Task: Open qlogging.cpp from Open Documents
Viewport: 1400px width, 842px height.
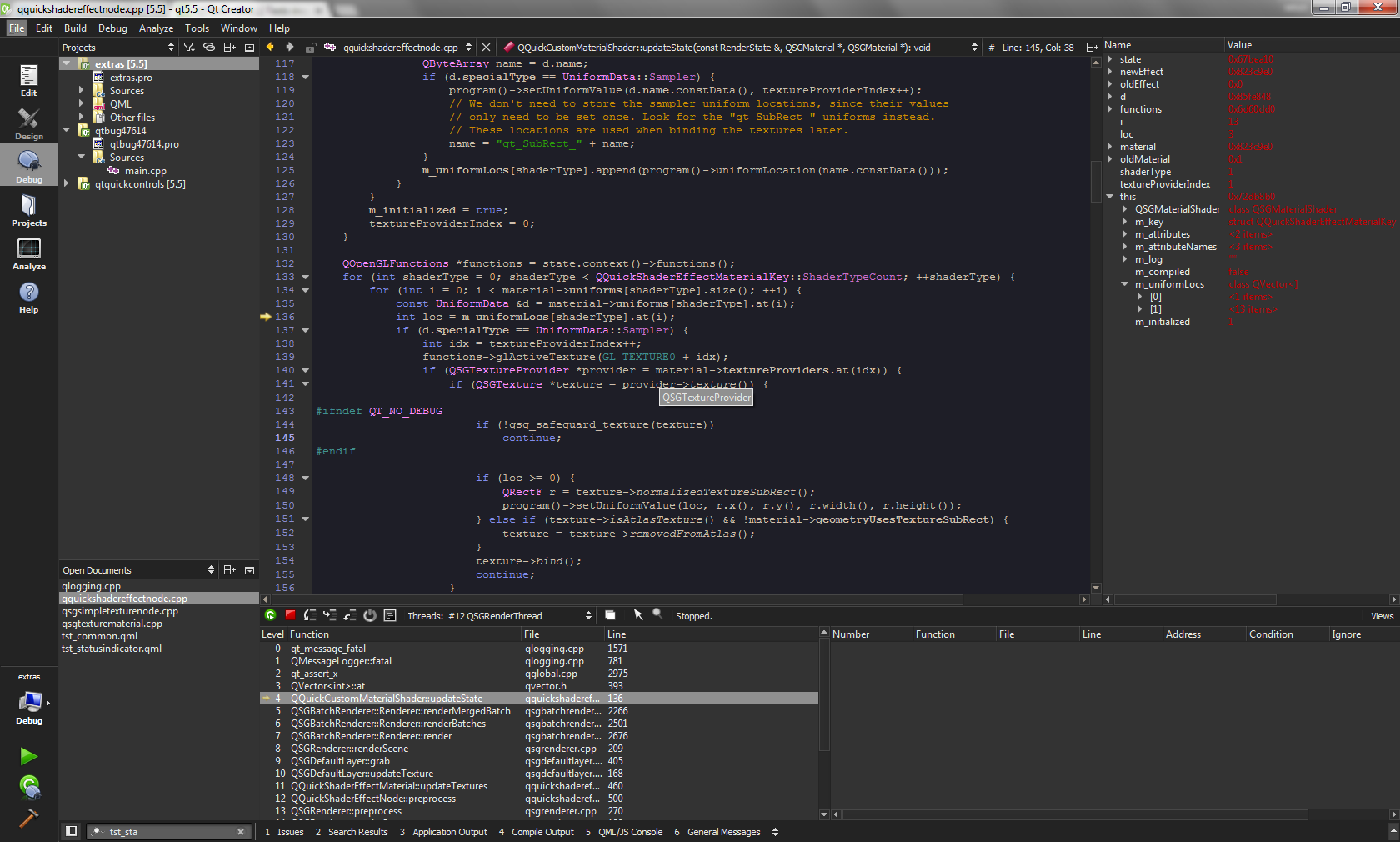Action: pos(92,586)
